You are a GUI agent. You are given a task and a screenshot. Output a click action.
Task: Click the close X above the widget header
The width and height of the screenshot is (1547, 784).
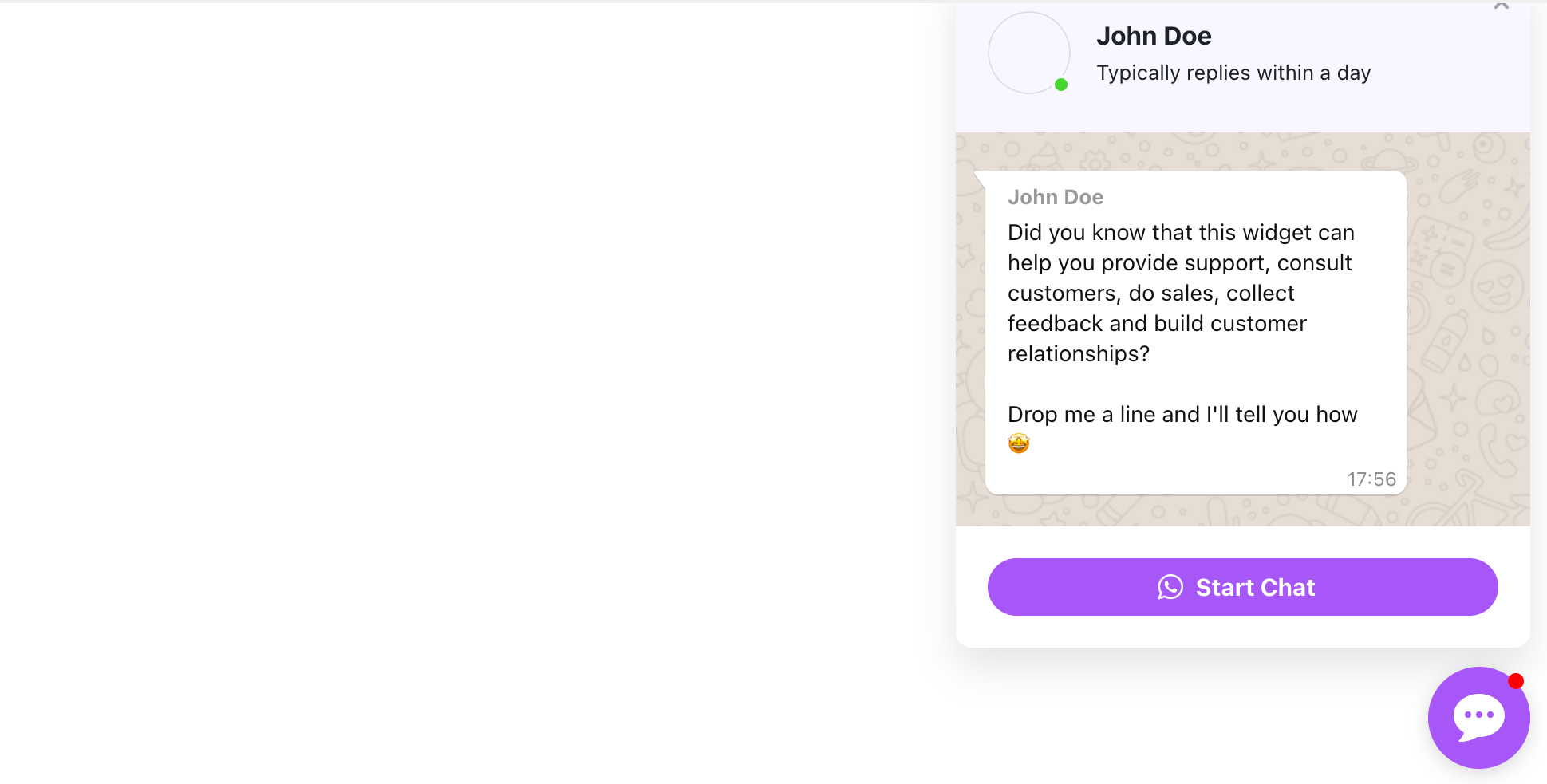coord(1501,5)
